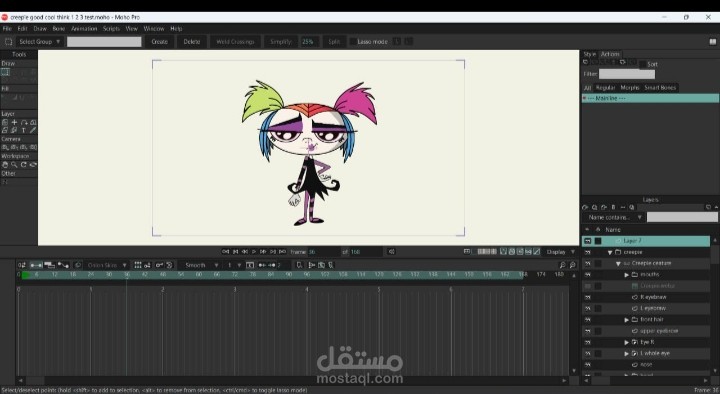The height and width of the screenshot is (394, 720).
Task: Click the timeline zoom-out magnifier icon
Action: tap(562, 265)
